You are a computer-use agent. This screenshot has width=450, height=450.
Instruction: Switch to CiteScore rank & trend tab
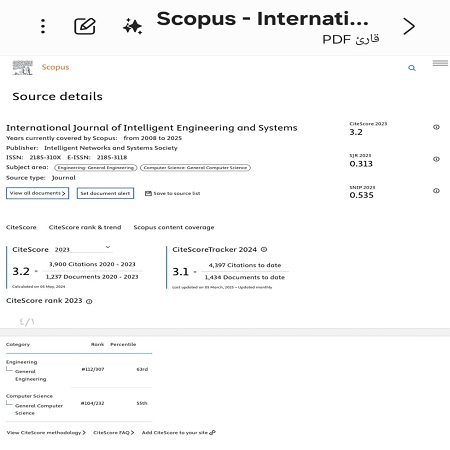(x=85, y=227)
